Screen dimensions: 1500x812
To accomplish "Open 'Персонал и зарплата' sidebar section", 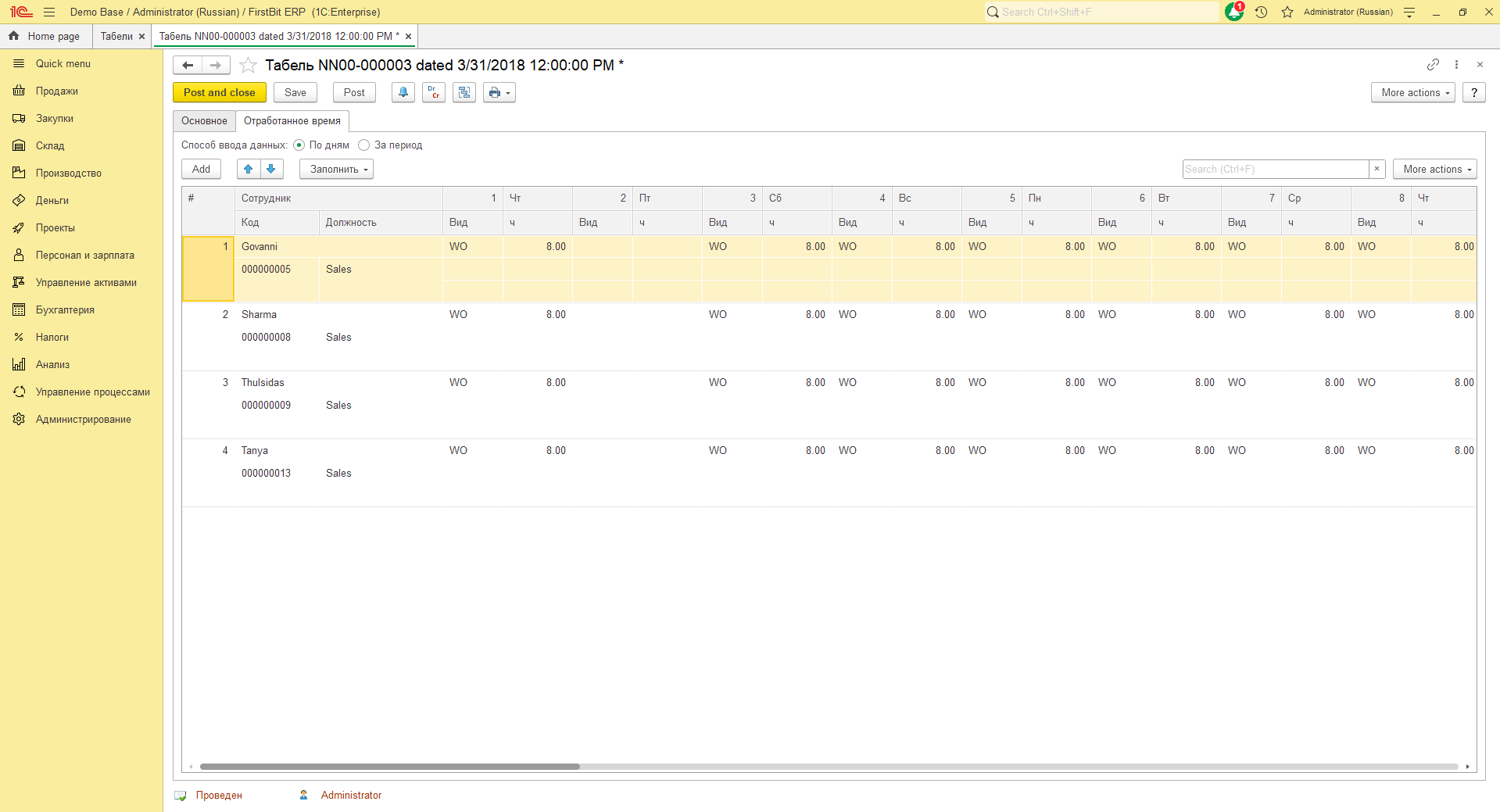I will click(84, 255).
